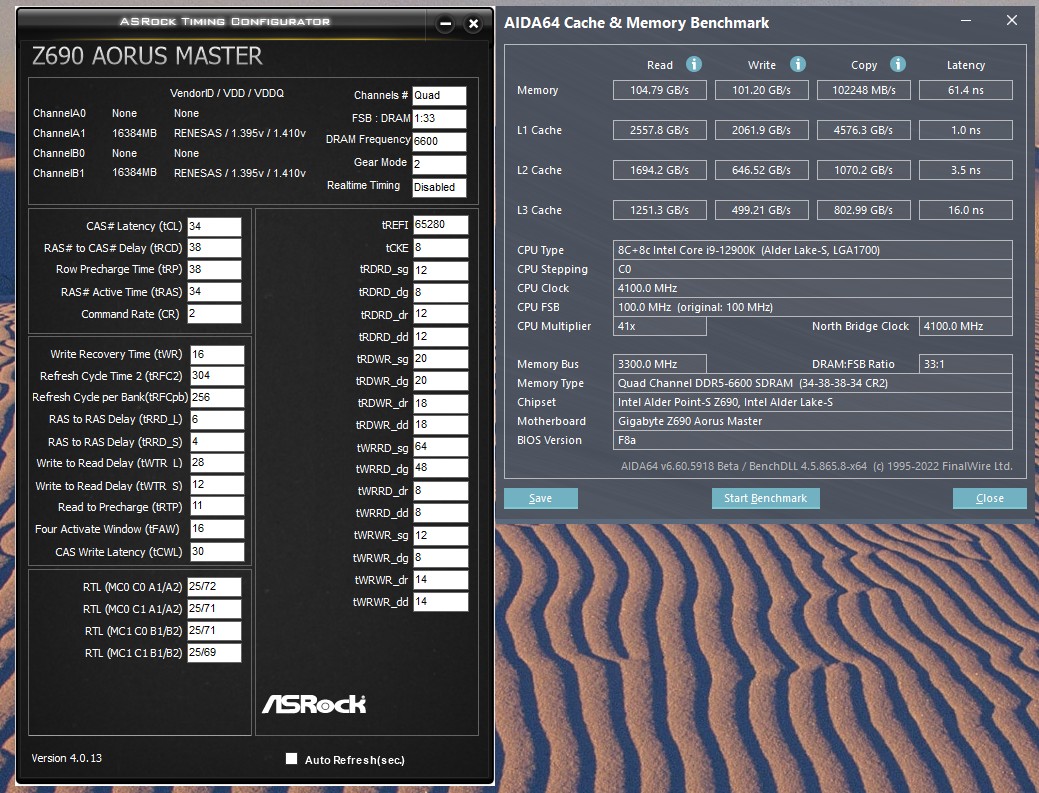
Task: Select the tWTR_S field value 12
Action: coord(217,485)
